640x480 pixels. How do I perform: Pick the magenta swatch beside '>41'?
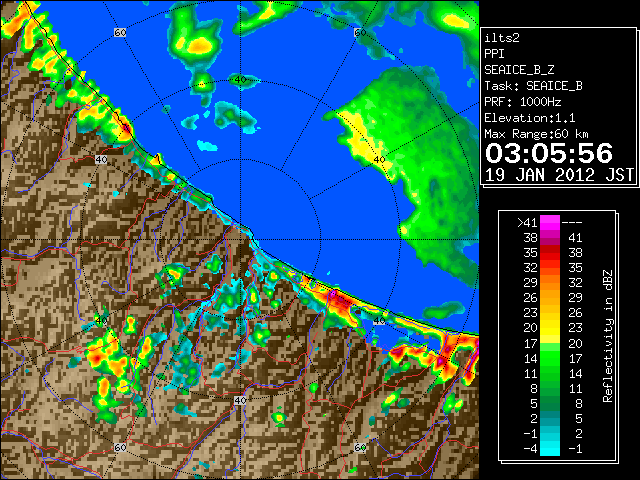tap(550, 223)
